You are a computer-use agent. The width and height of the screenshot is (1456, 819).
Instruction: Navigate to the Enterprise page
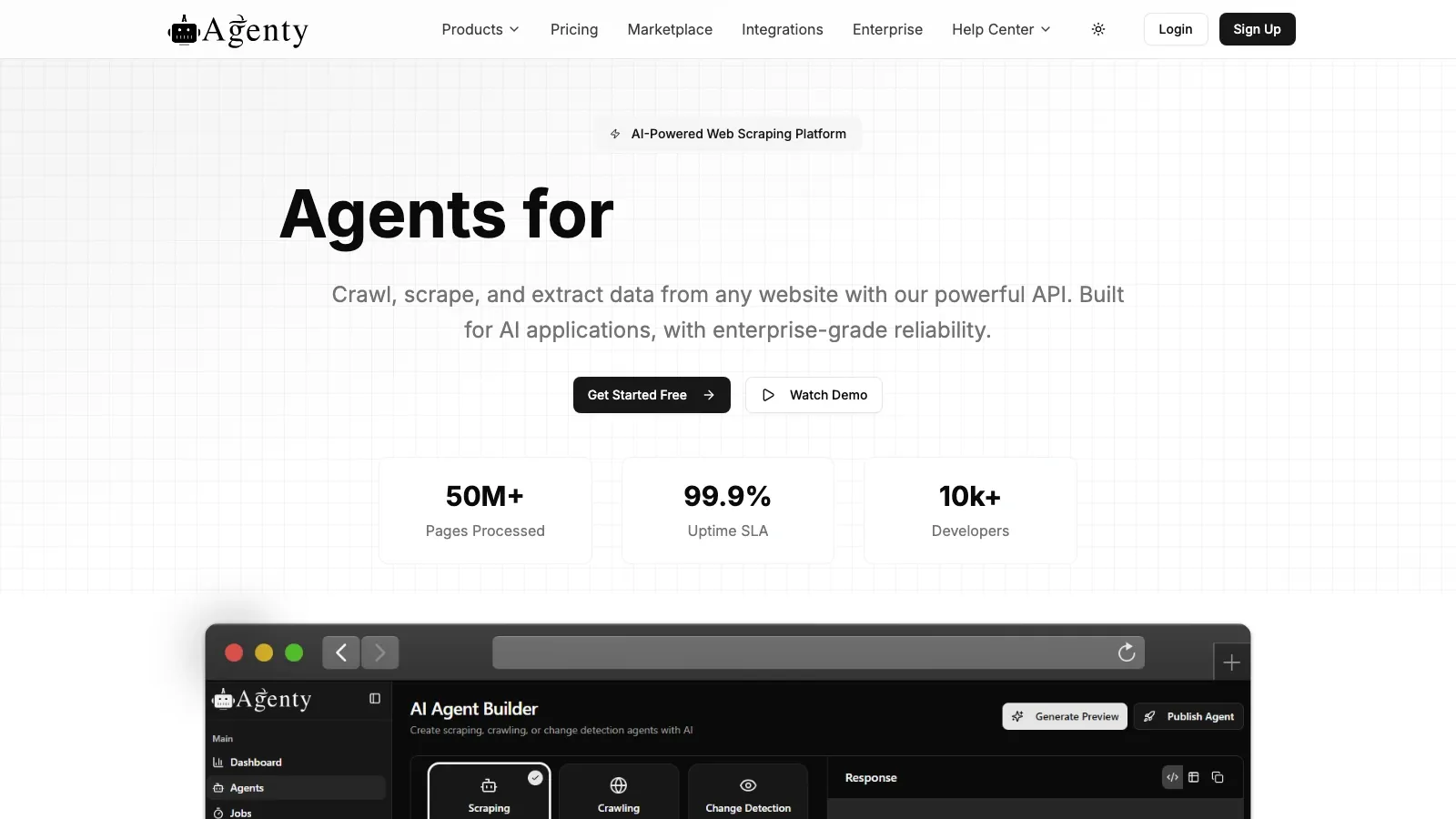tap(887, 29)
